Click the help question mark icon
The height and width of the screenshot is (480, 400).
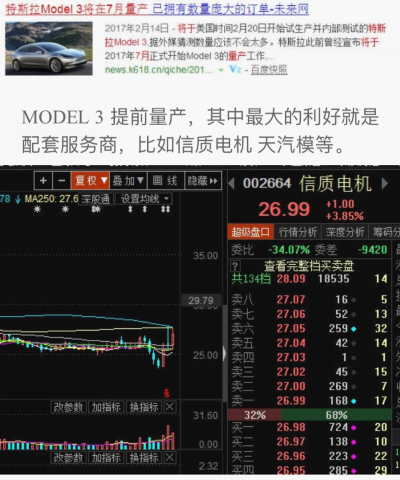(x=235, y=266)
